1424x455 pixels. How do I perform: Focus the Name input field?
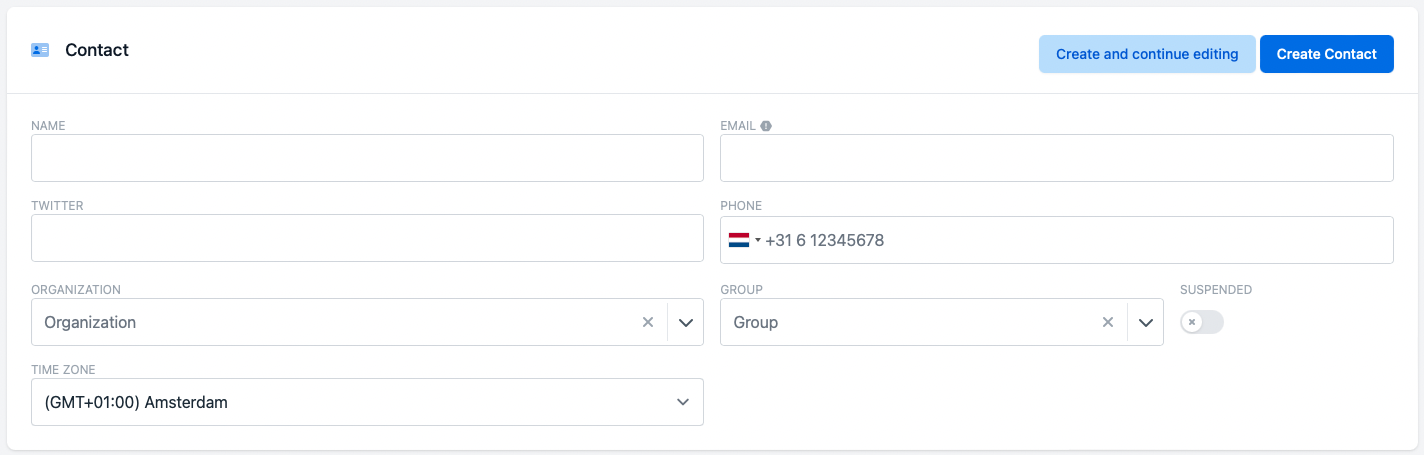coord(367,158)
